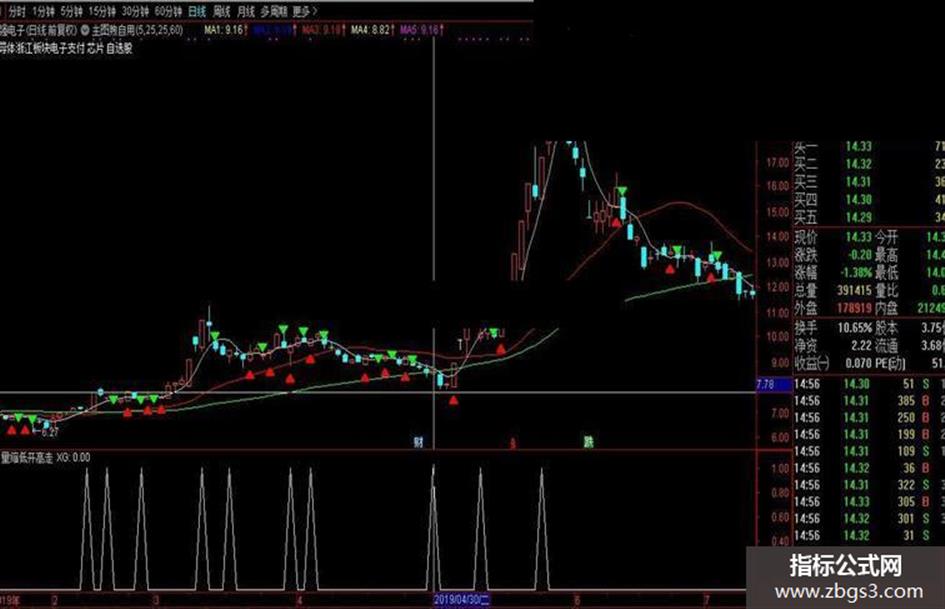Screen dimensions: 945x609
Task: Click the 换手 10.65% turnover value
Action: click(x=855, y=328)
